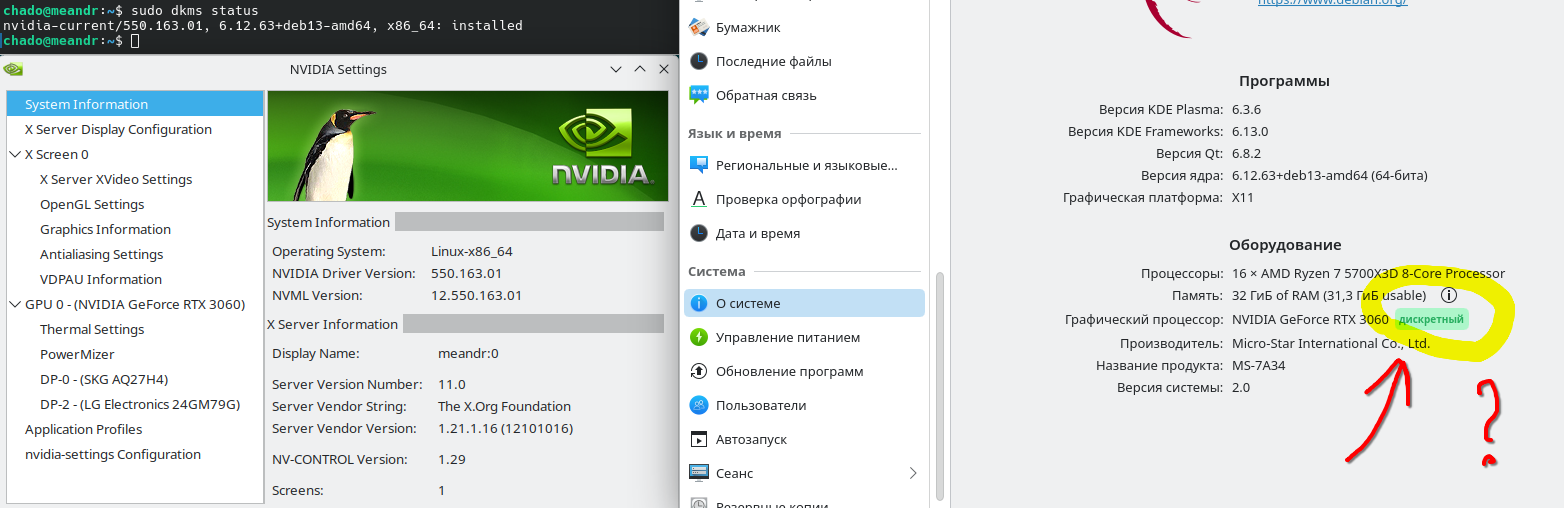
Task: Open Thermal Settings page
Action: (92, 329)
